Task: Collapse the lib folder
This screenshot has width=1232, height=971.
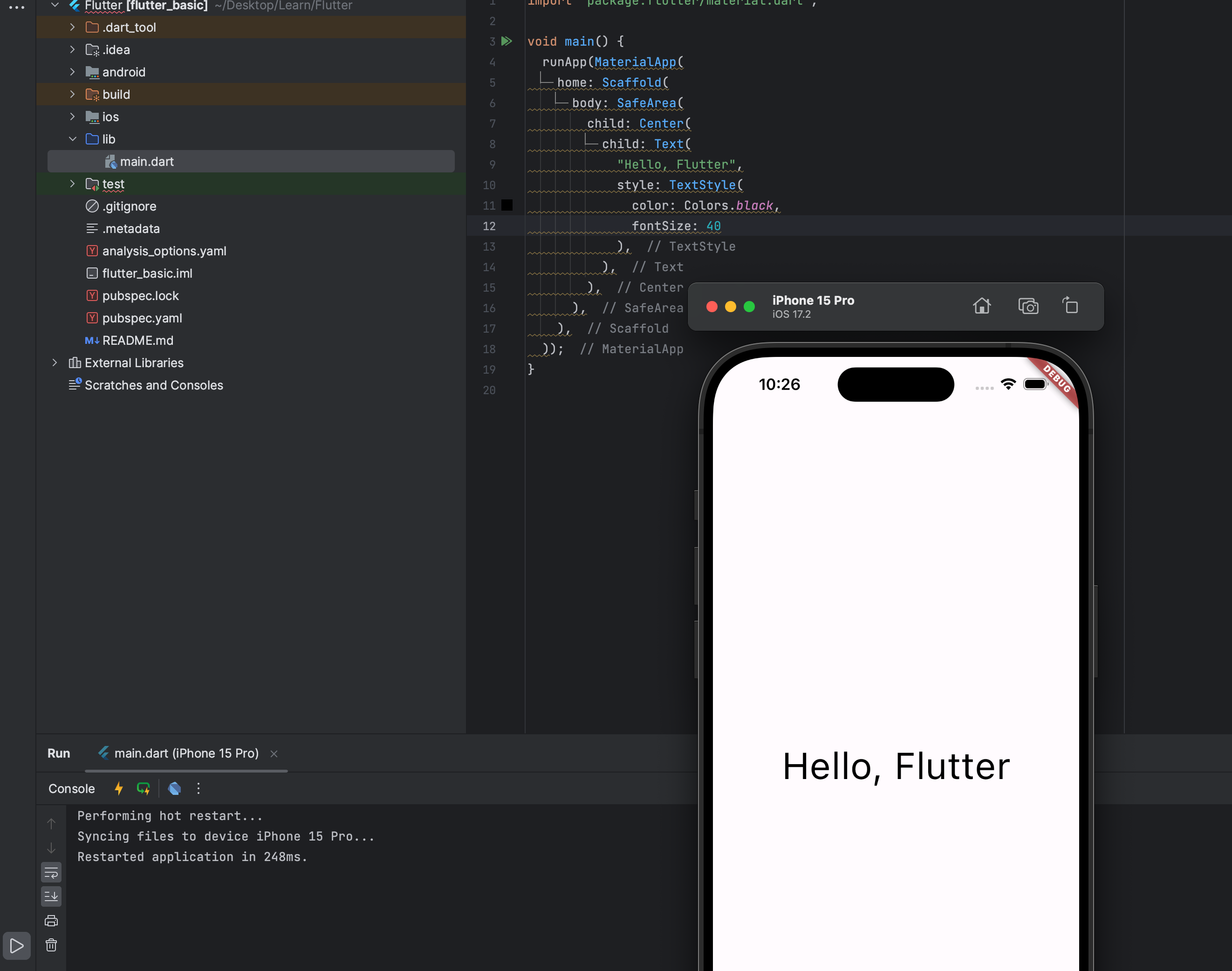Action: pyautogui.click(x=72, y=139)
